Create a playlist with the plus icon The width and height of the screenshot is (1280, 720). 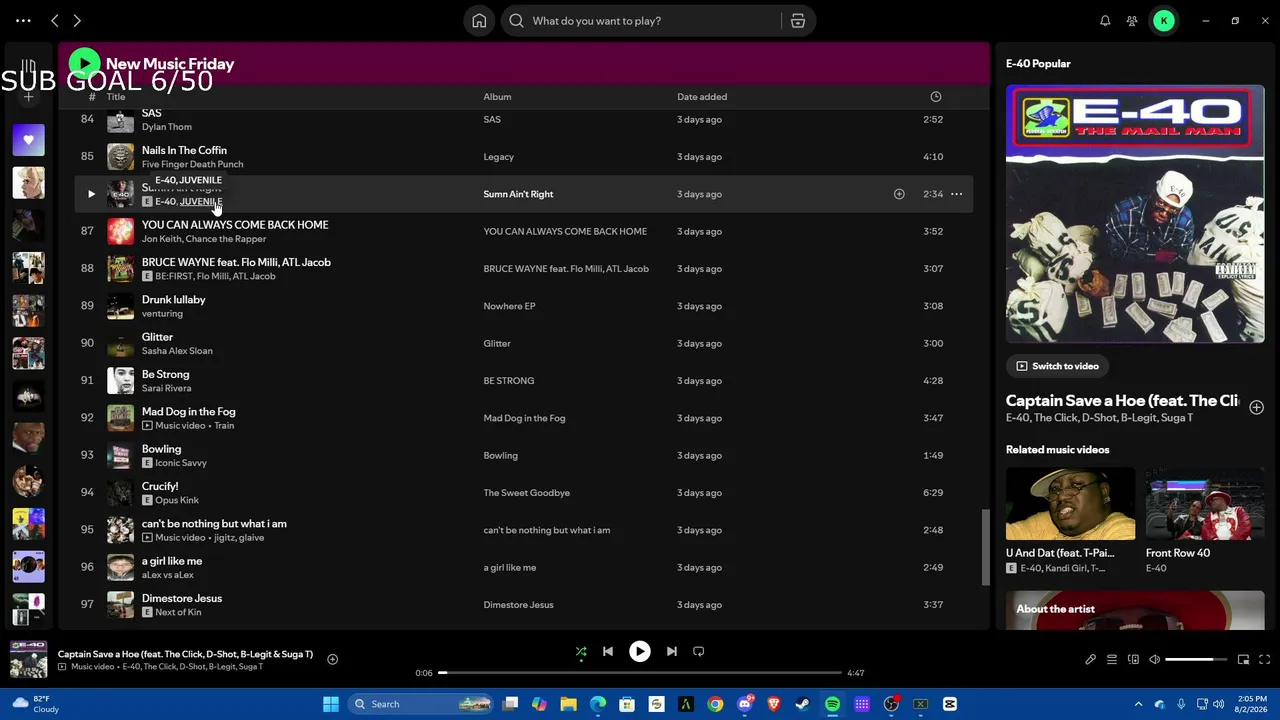pos(29,97)
